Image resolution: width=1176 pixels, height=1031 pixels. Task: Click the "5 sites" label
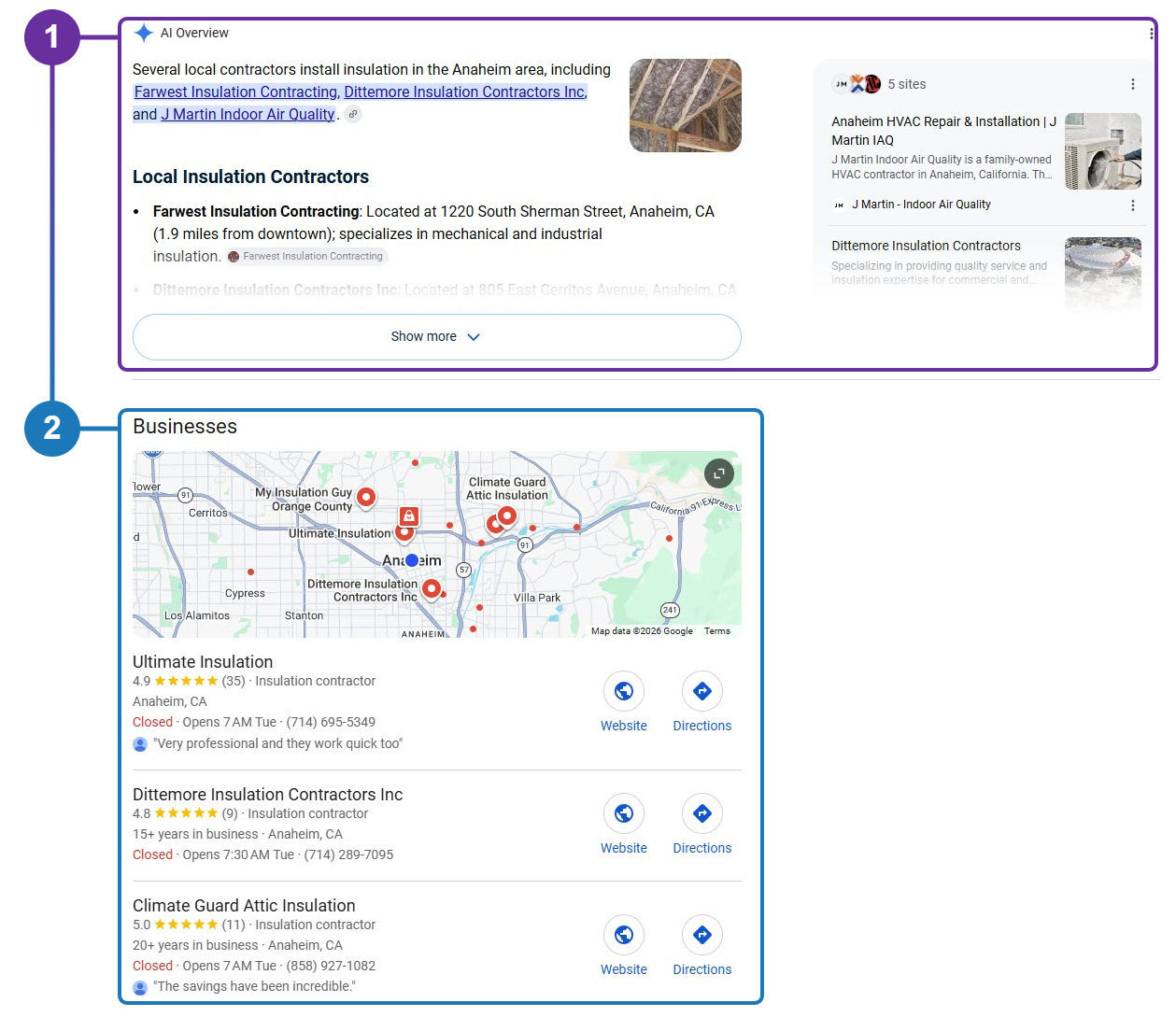(x=907, y=84)
